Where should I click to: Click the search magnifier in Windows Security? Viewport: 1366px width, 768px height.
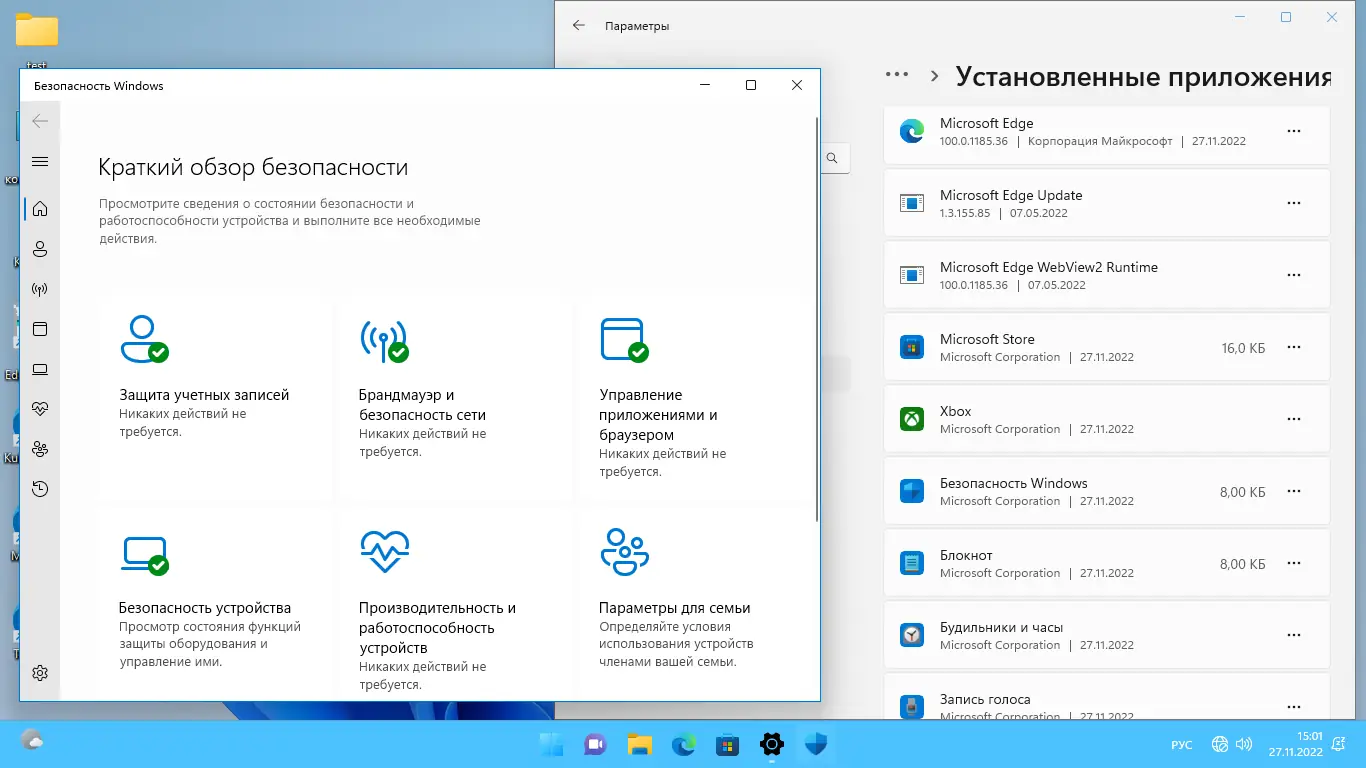coord(831,157)
